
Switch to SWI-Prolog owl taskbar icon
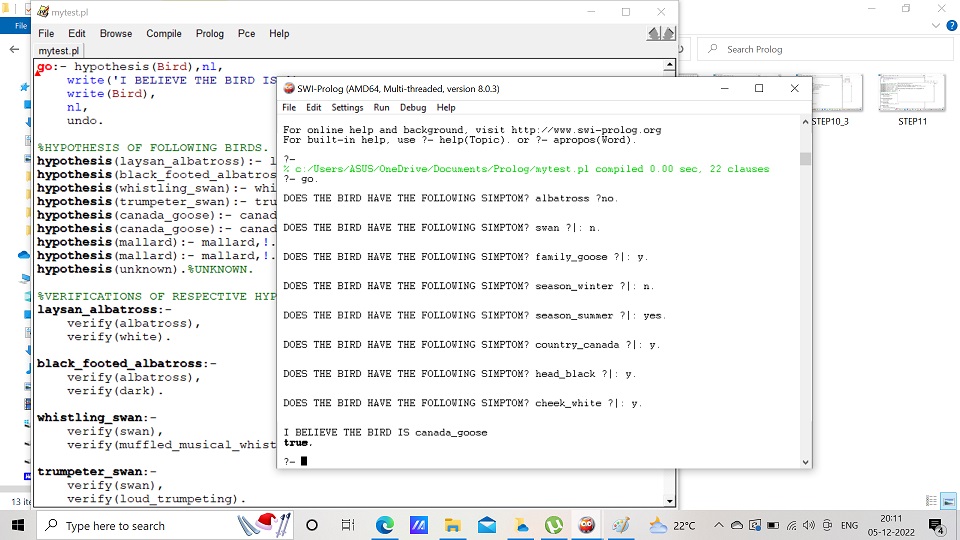click(x=587, y=525)
